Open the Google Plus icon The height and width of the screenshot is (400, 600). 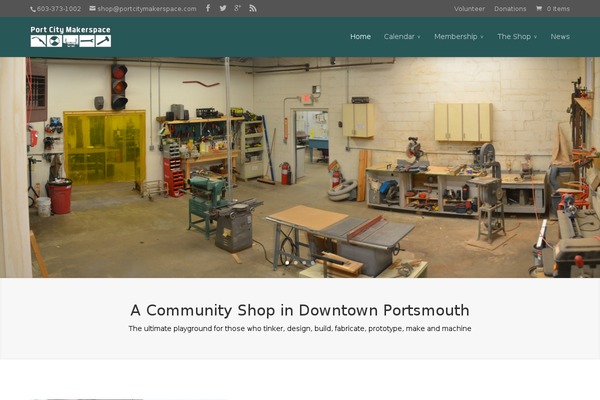pos(237,8)
